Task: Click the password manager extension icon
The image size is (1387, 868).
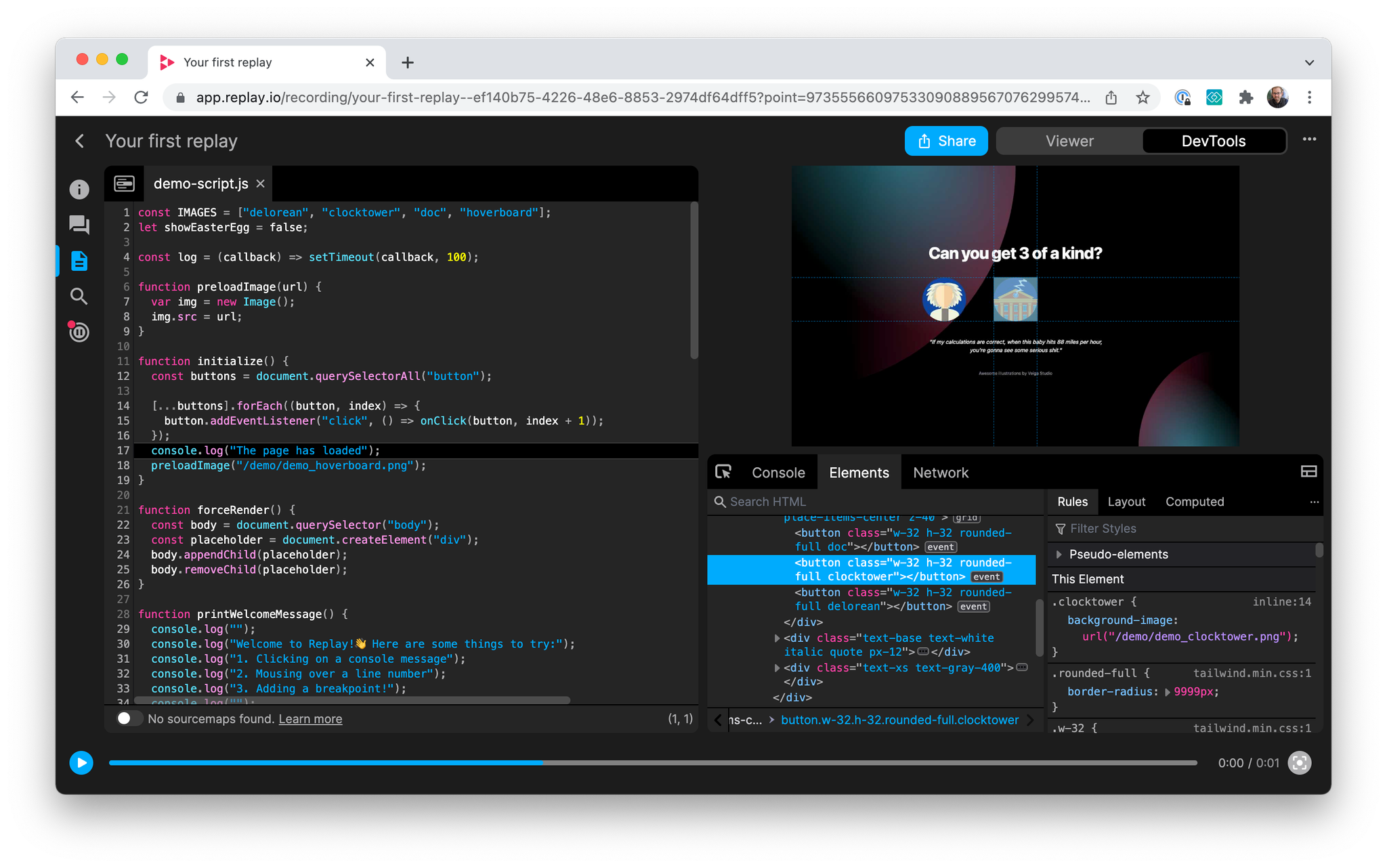Action: pyautogui.click(x=1182, y=97)
